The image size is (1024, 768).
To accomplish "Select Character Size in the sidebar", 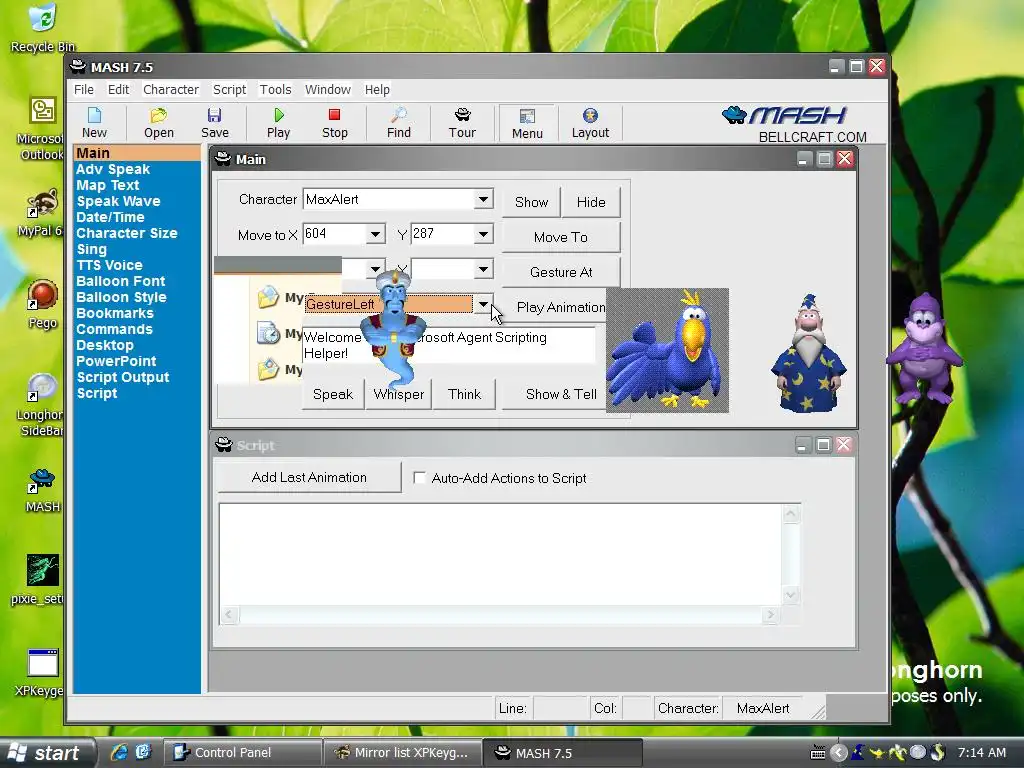I will [x=127, y=233].
